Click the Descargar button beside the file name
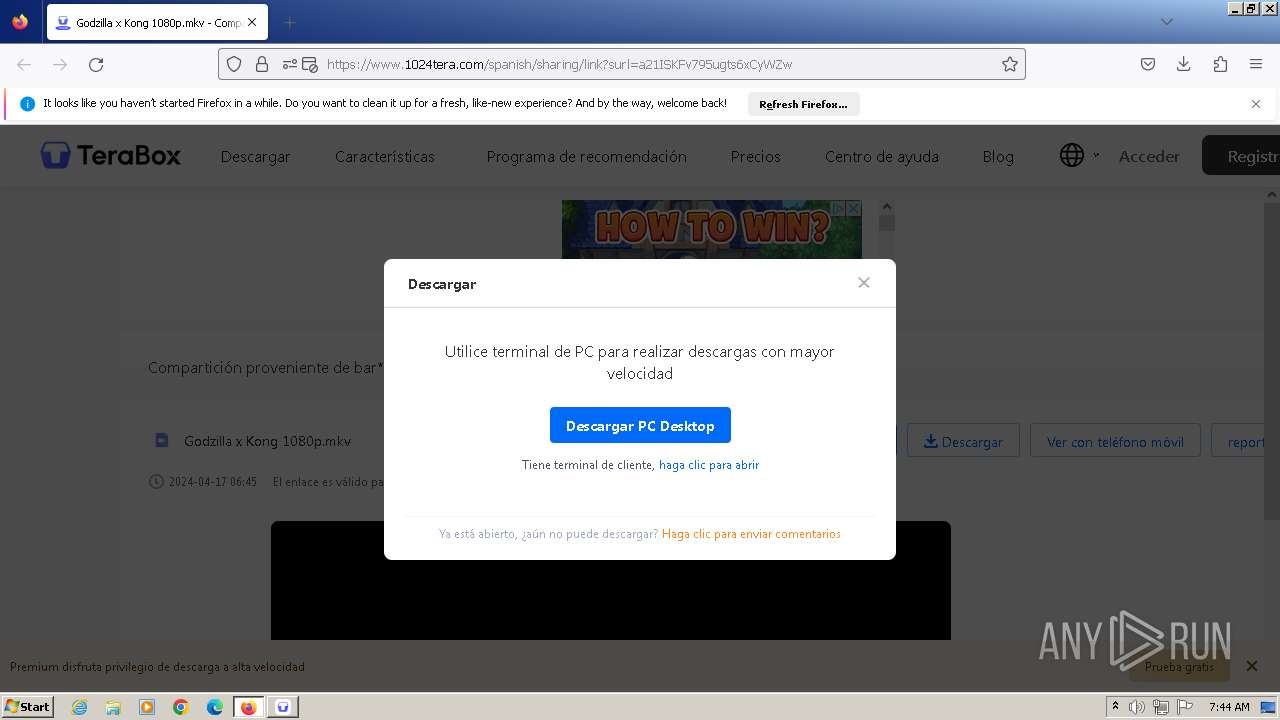Image resolution: width=1280 pixels, height=720 pixels. pos(963,441)
